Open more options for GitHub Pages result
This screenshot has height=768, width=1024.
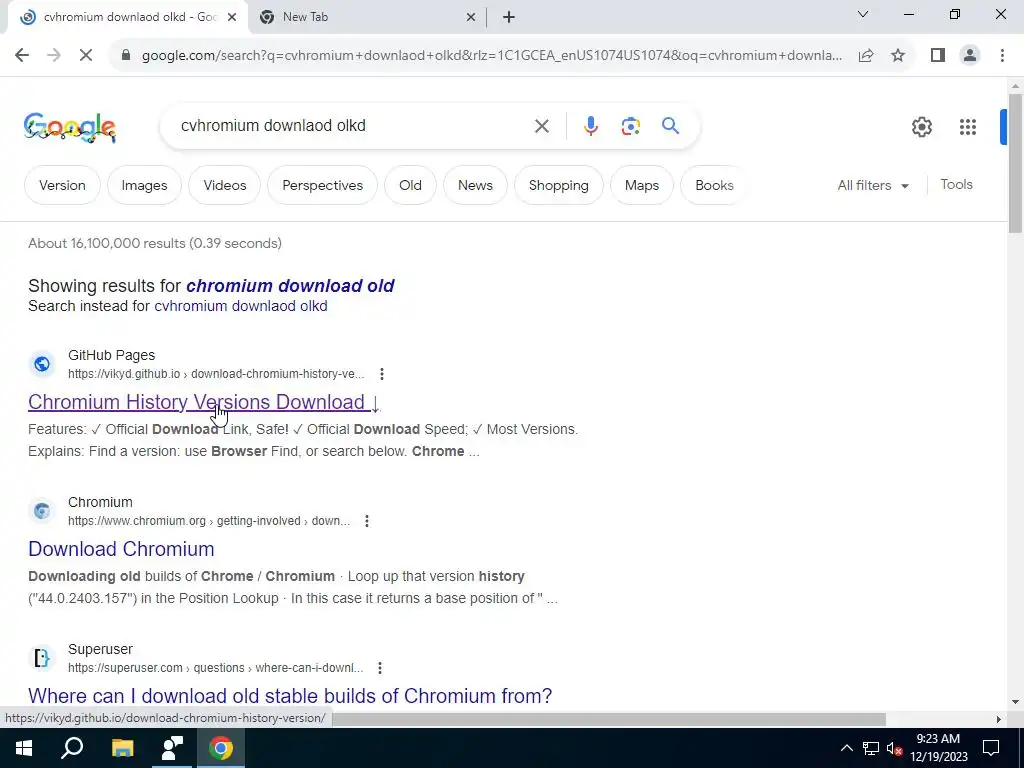[x=381, y=374]
